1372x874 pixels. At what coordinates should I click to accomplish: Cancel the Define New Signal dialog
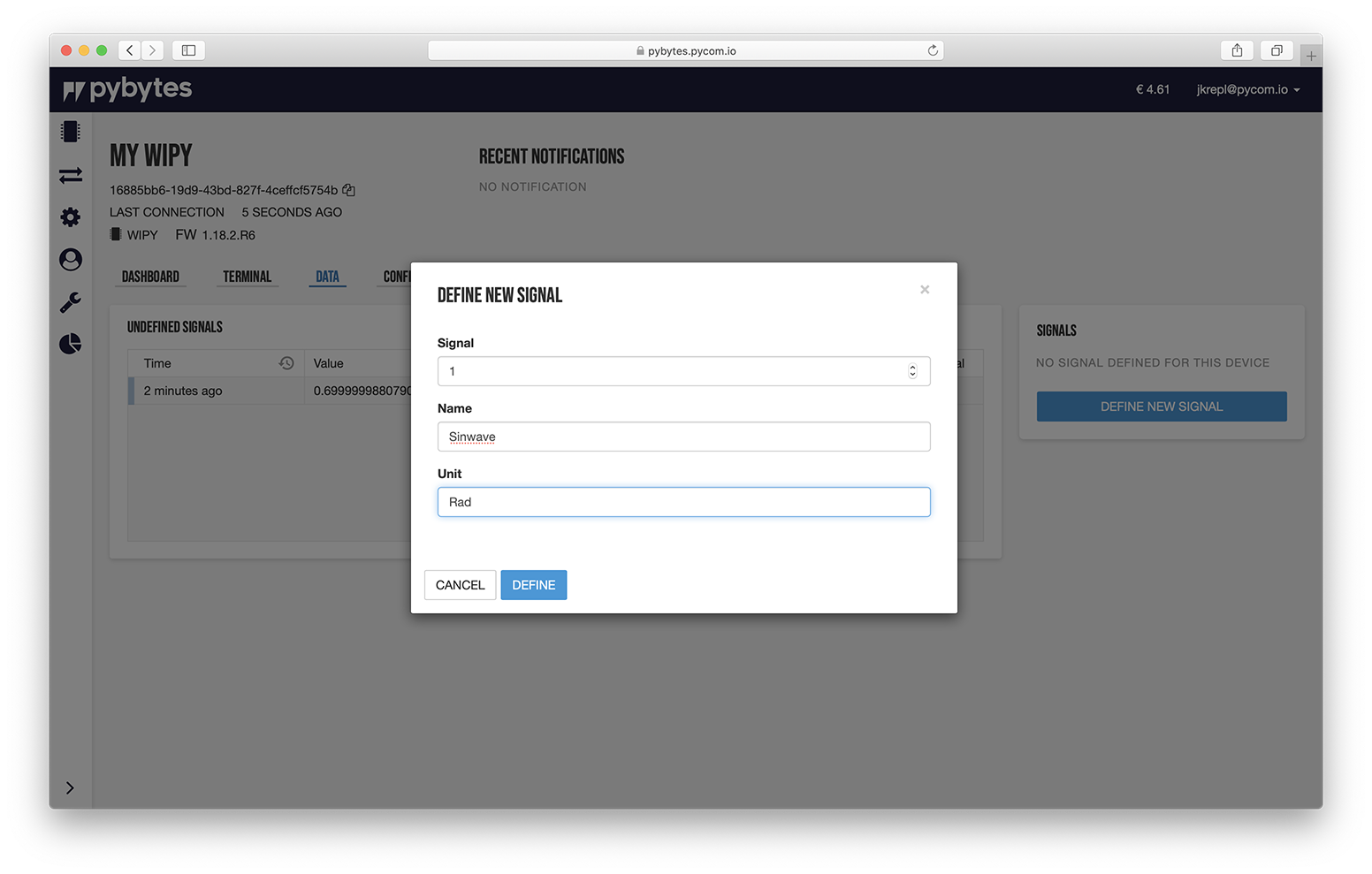[460, 585]
